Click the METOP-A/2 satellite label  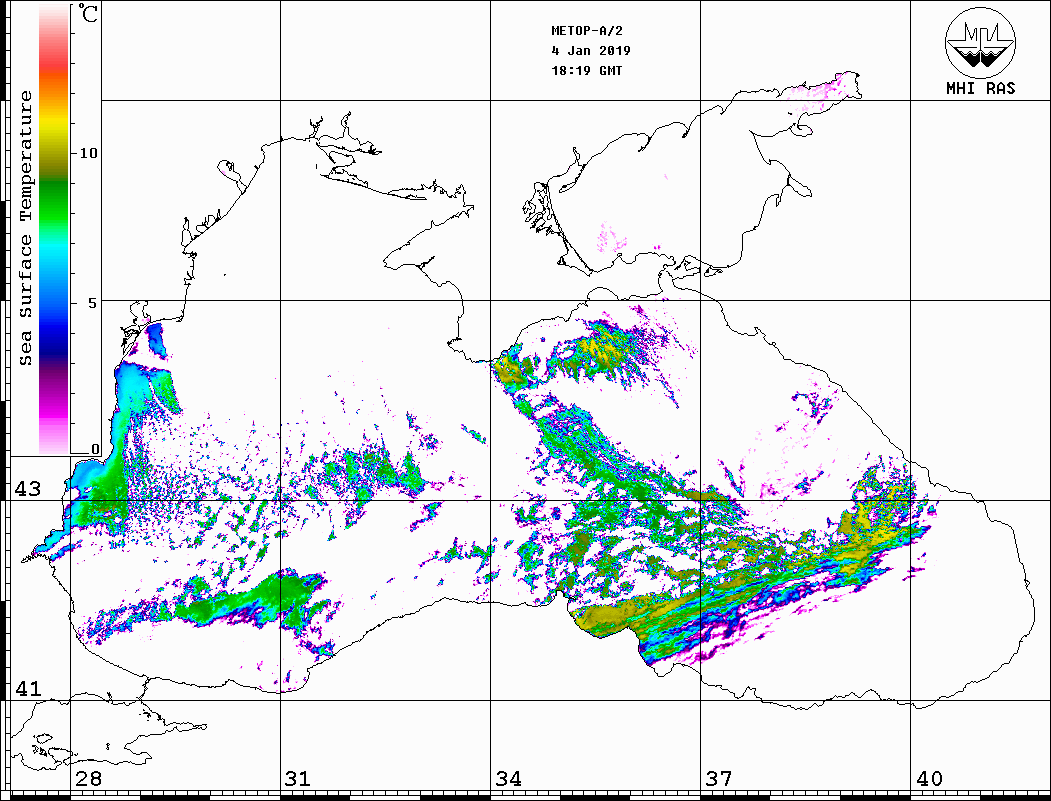click(587, 31)
